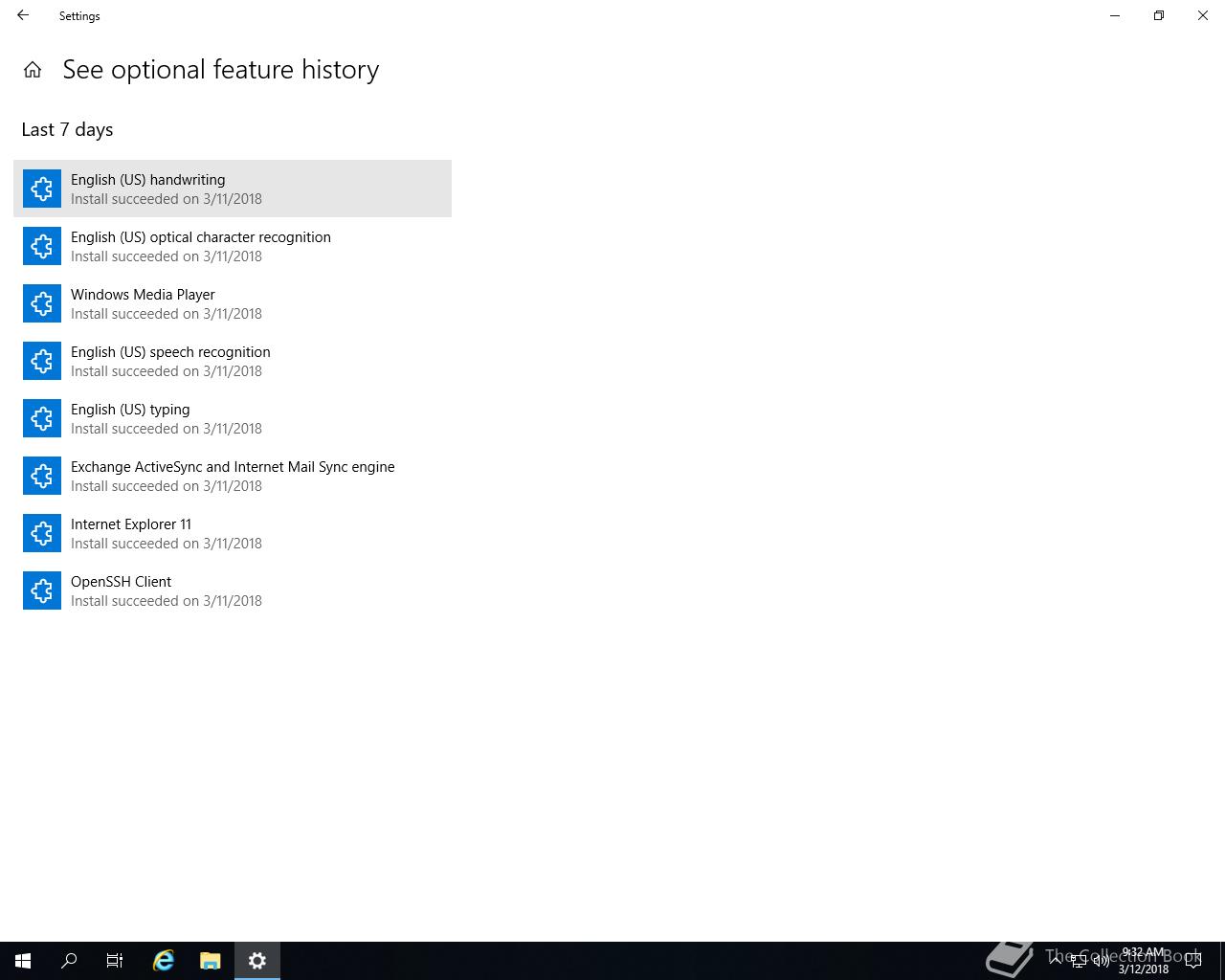Select English (US) optical character recognition entry
This screenshot has width=1225, height=980.
pos(233,246)
